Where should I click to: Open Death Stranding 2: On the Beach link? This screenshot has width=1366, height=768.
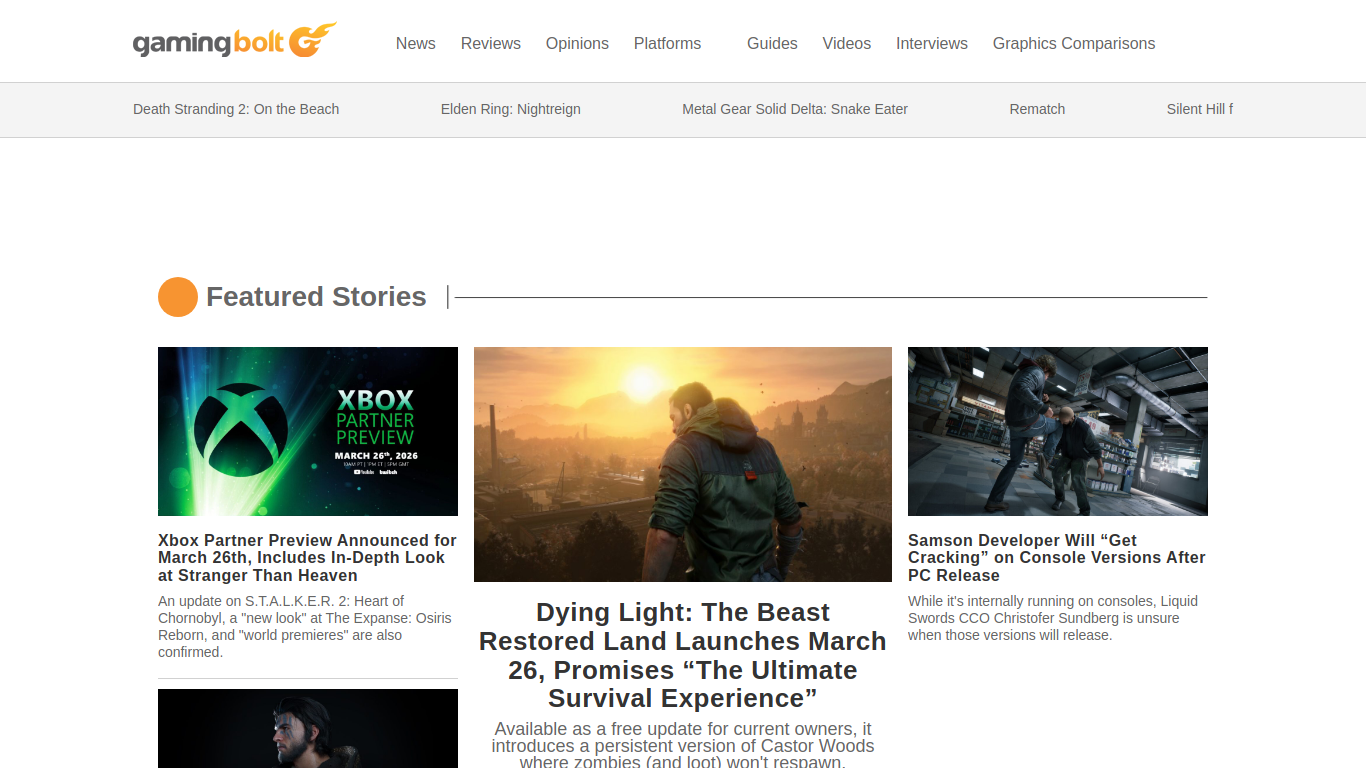[236, 109]
